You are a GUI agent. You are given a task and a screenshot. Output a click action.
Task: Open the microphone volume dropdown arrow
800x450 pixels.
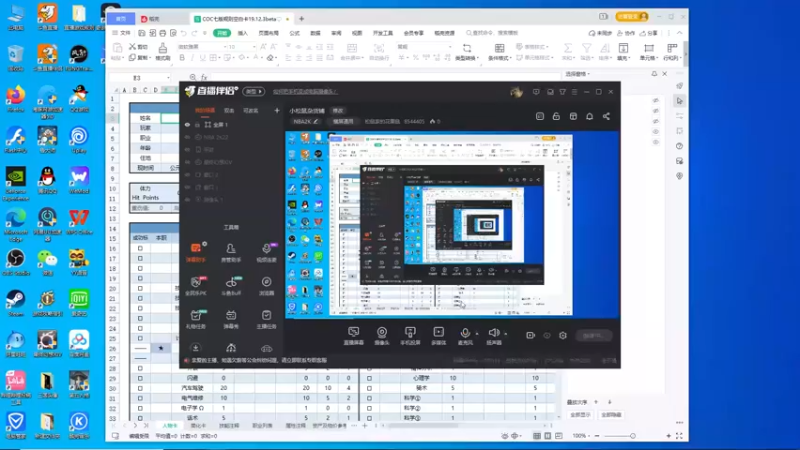477,334
